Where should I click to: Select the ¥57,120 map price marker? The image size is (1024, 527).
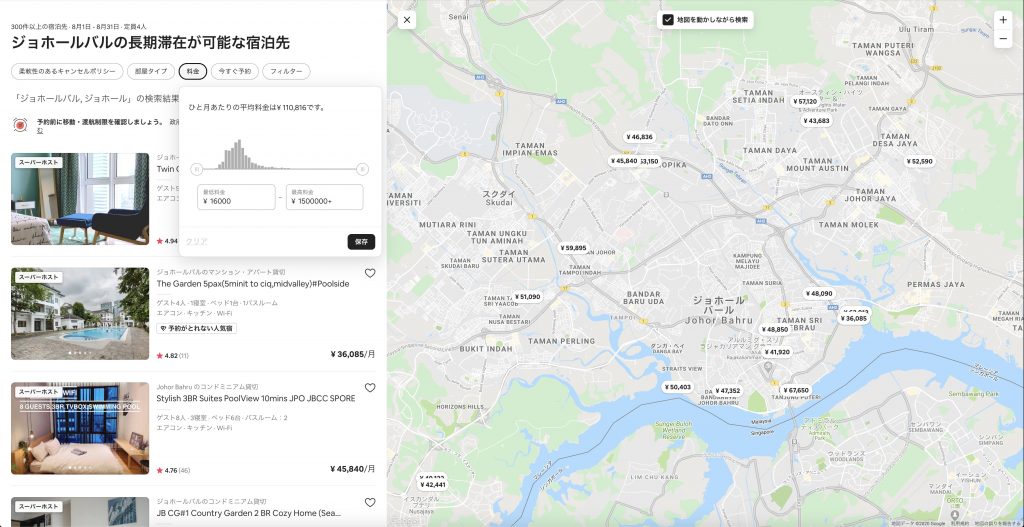point(805,101)
